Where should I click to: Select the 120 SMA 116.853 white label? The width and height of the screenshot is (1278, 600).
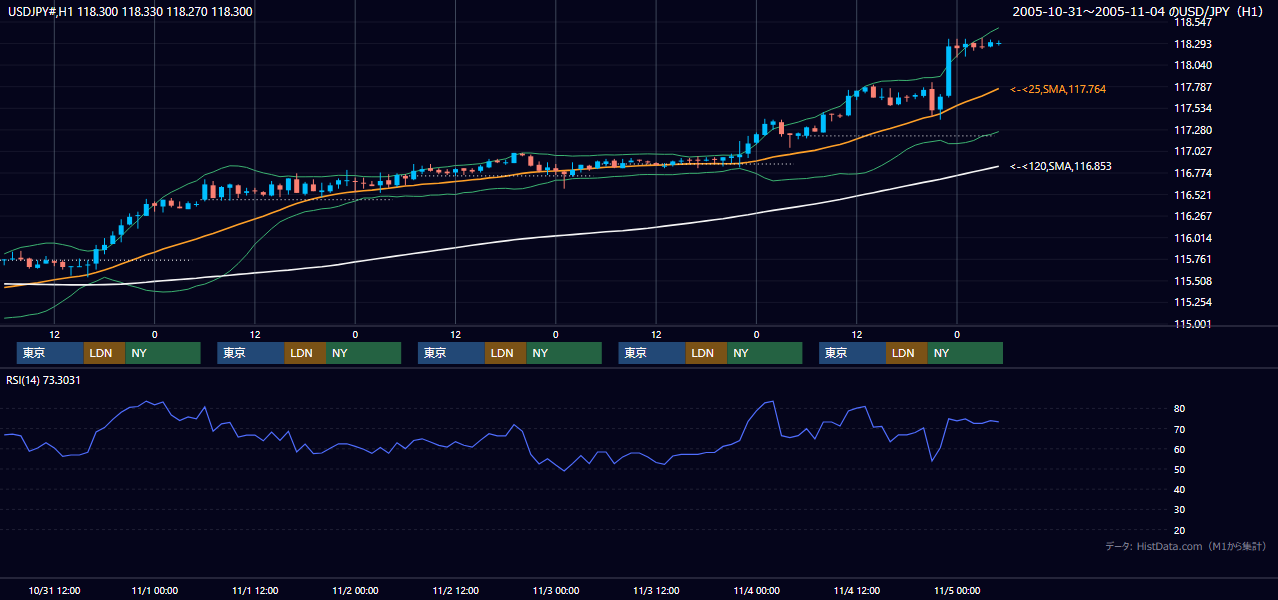[1061, 166]
